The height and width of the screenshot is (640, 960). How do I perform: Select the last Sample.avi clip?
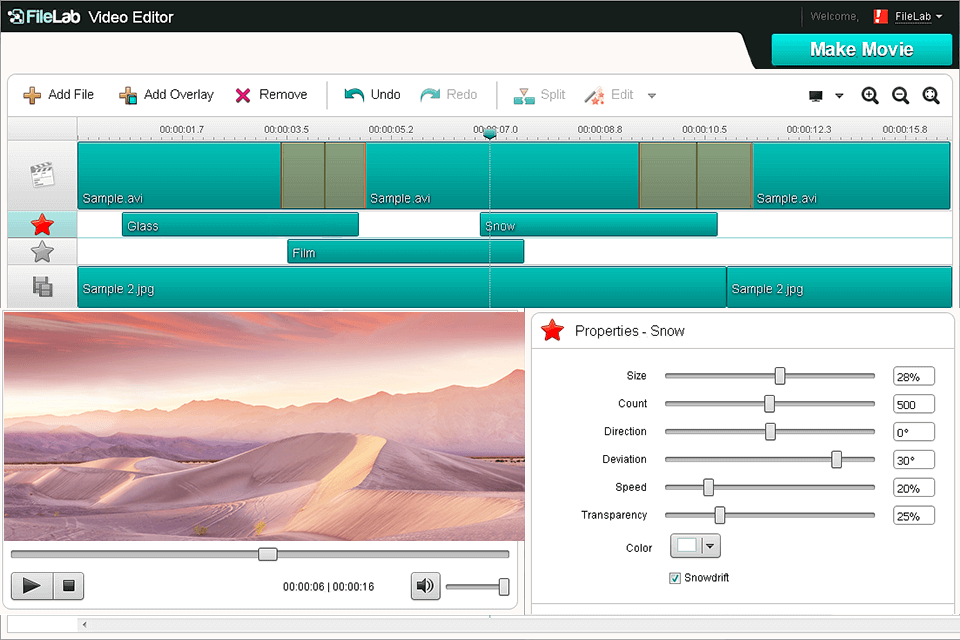(x=851, y=176)
